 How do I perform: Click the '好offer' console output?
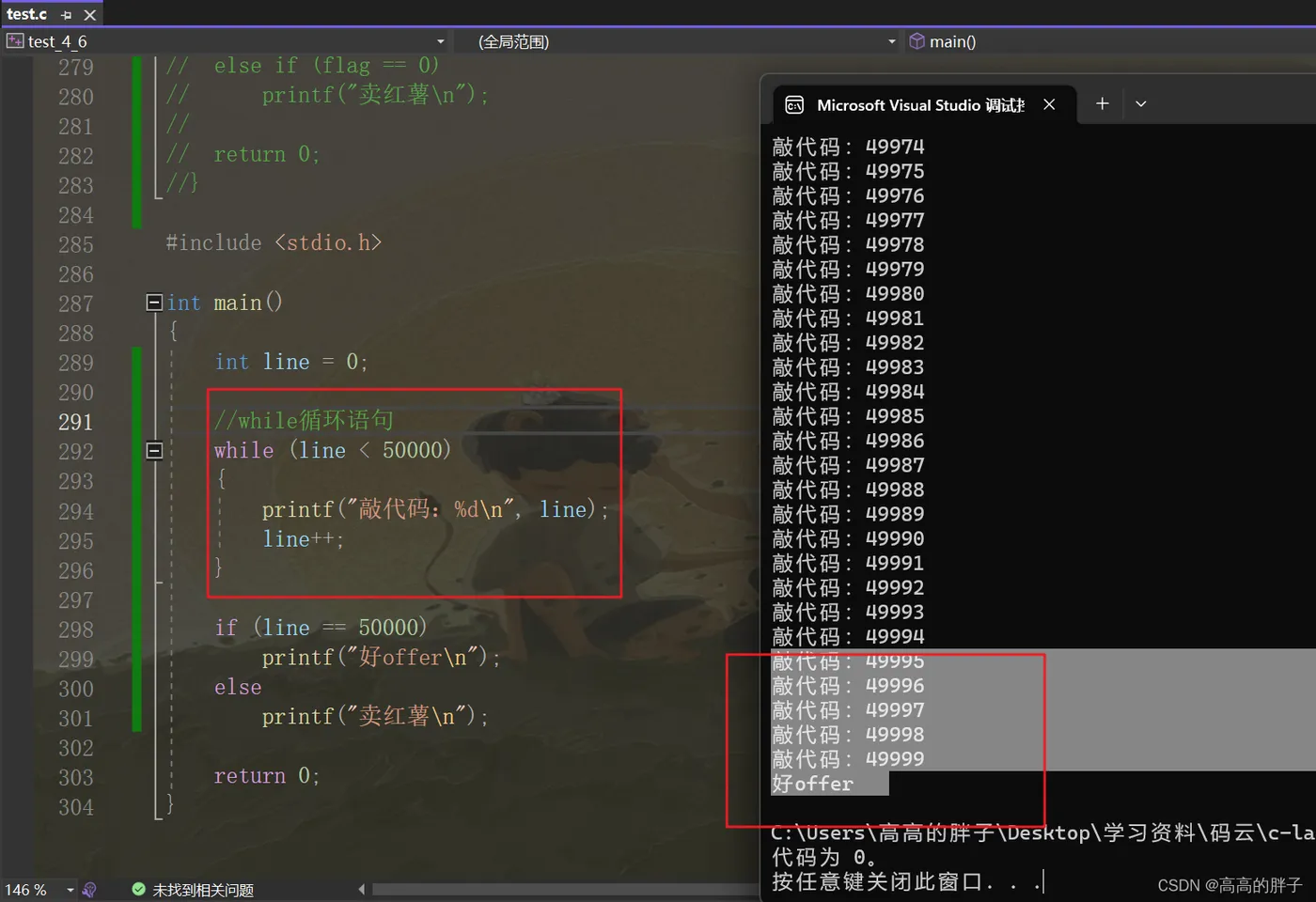coord(812,784)
